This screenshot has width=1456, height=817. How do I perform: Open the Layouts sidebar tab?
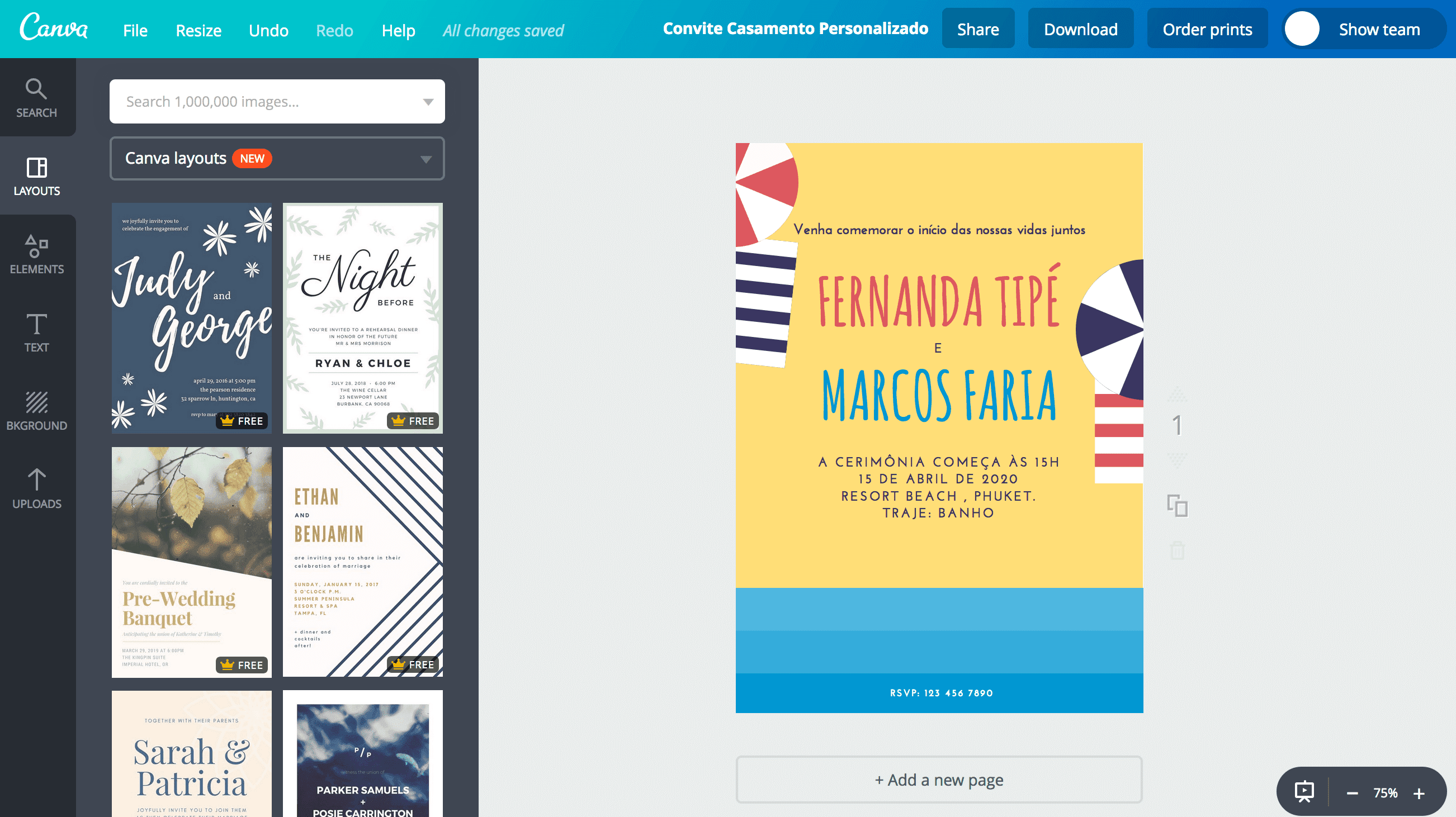pos(37,175)
